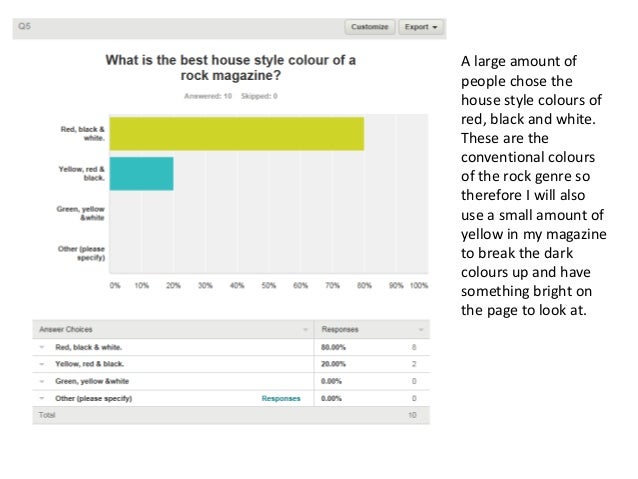Click the 'Other (please specify)' chart axis label

(x=83, y=252)
